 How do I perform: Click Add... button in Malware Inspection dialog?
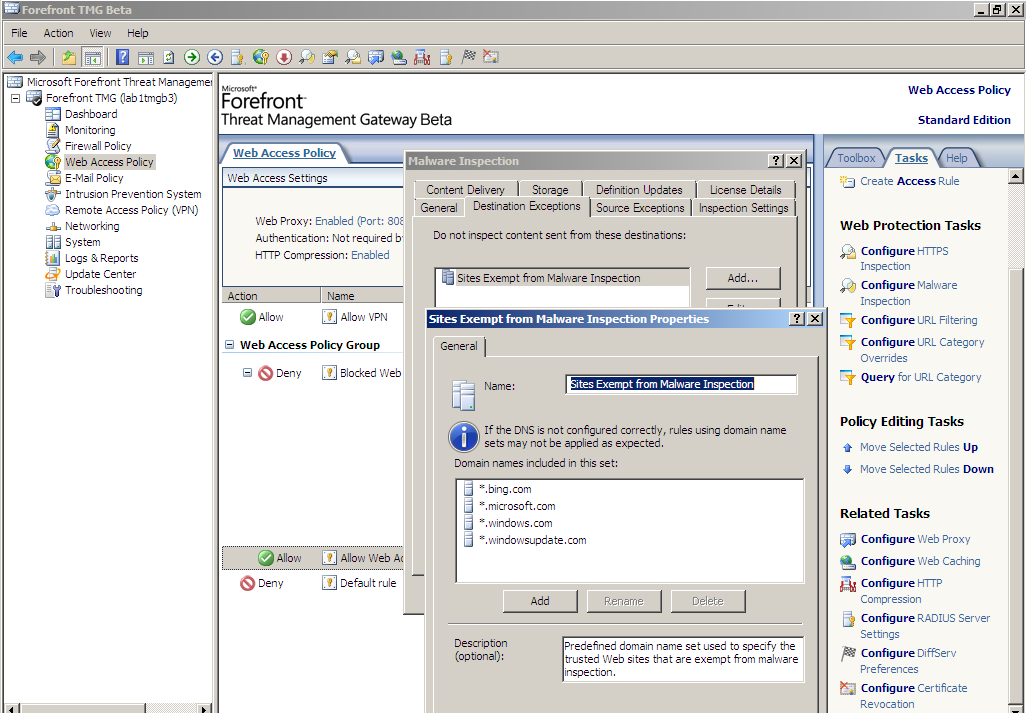[743, 278]
